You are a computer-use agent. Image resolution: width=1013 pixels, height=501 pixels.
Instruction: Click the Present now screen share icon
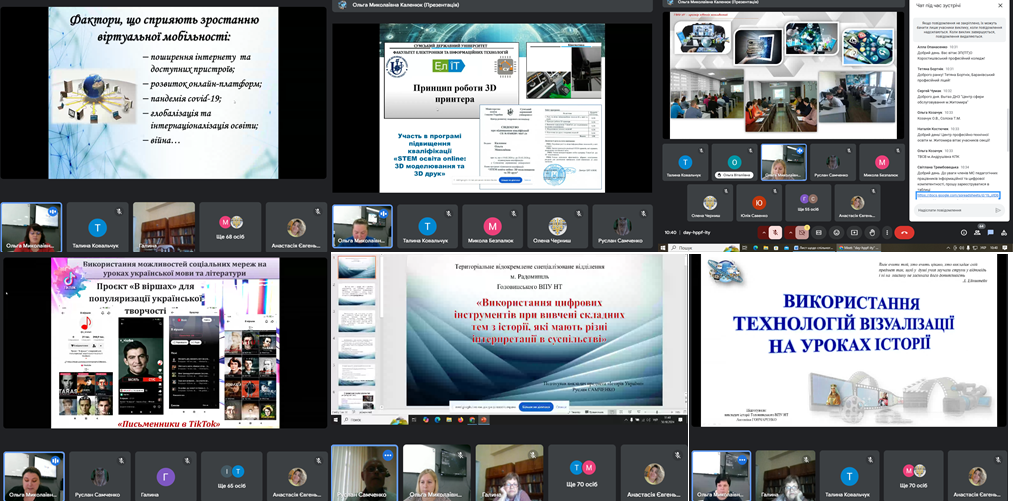coord(854,232)
